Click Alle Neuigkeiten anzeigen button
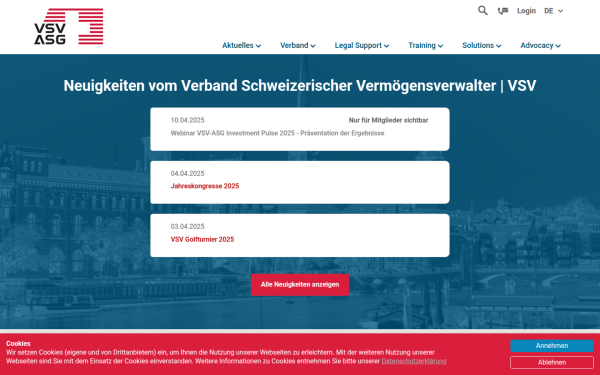 click(x=300, y=285)
